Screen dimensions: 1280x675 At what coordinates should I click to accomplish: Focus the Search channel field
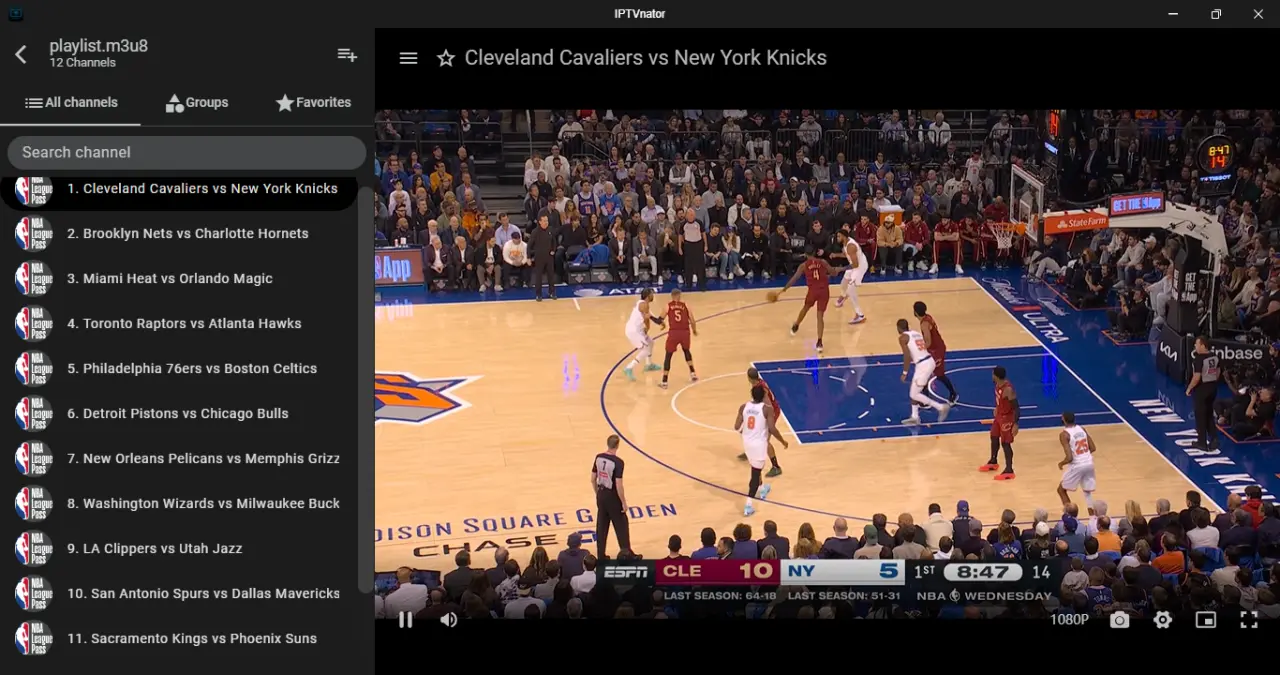187,152
